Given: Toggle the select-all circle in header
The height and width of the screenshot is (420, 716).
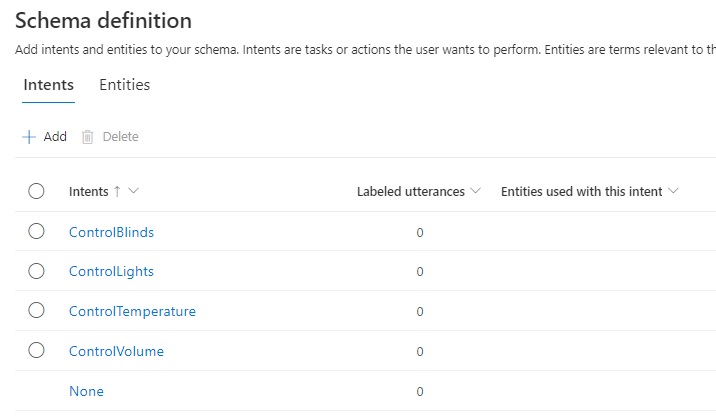Looking at the screenshot, I should click(37, 192).
